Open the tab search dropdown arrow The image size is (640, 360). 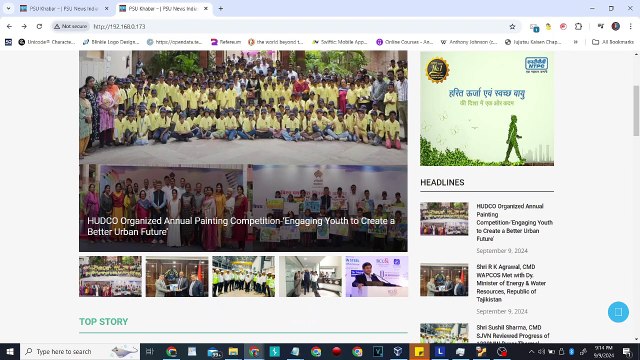pyautogui.click(x=8, y=9)
